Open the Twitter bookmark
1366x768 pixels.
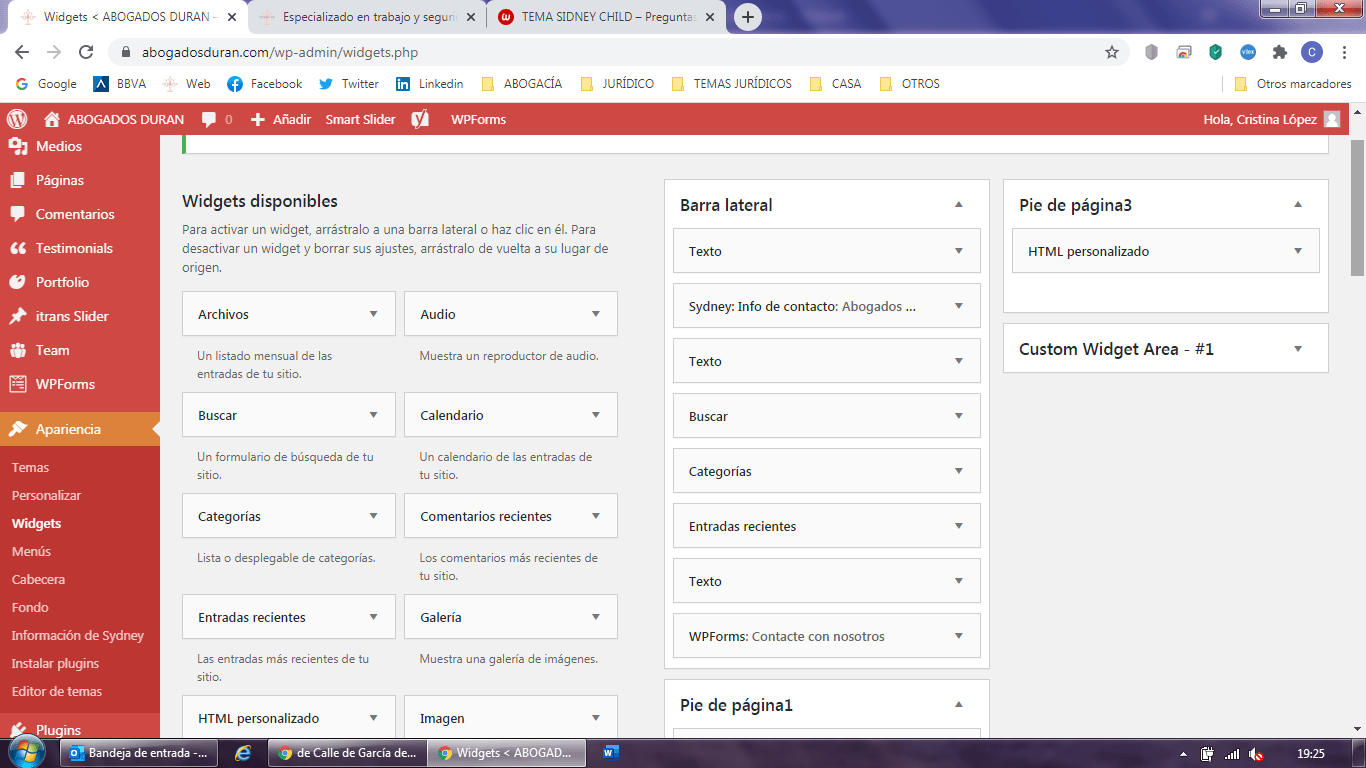348,84
